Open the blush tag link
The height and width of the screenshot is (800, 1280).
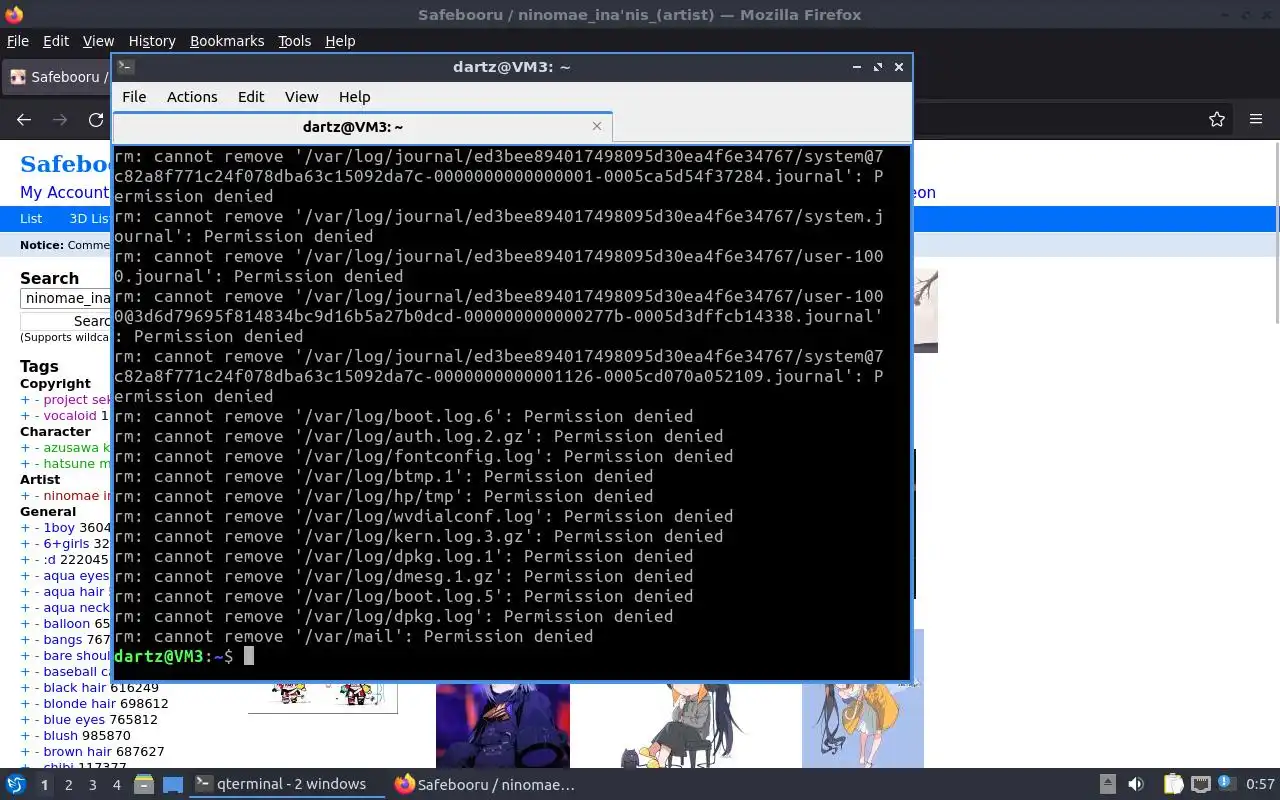[x=60, y=735]
